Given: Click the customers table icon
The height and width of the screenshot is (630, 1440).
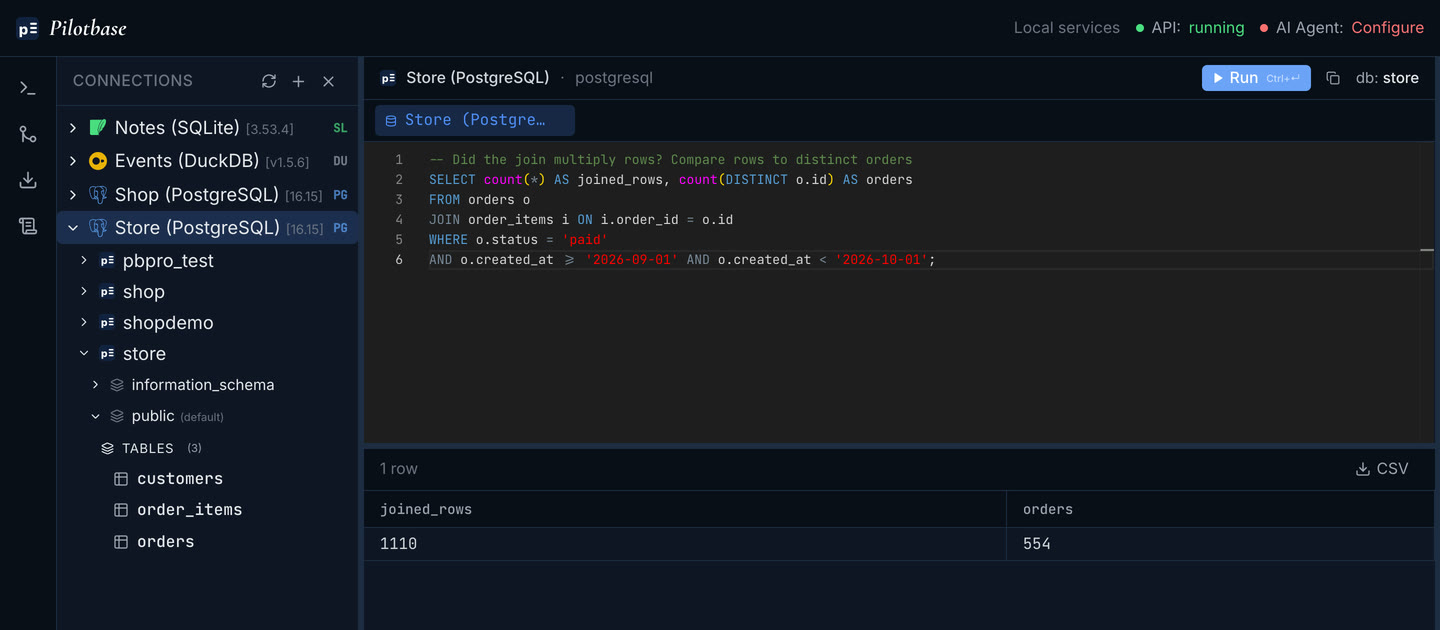Looking at the screenshot, I should coord(121,479).
